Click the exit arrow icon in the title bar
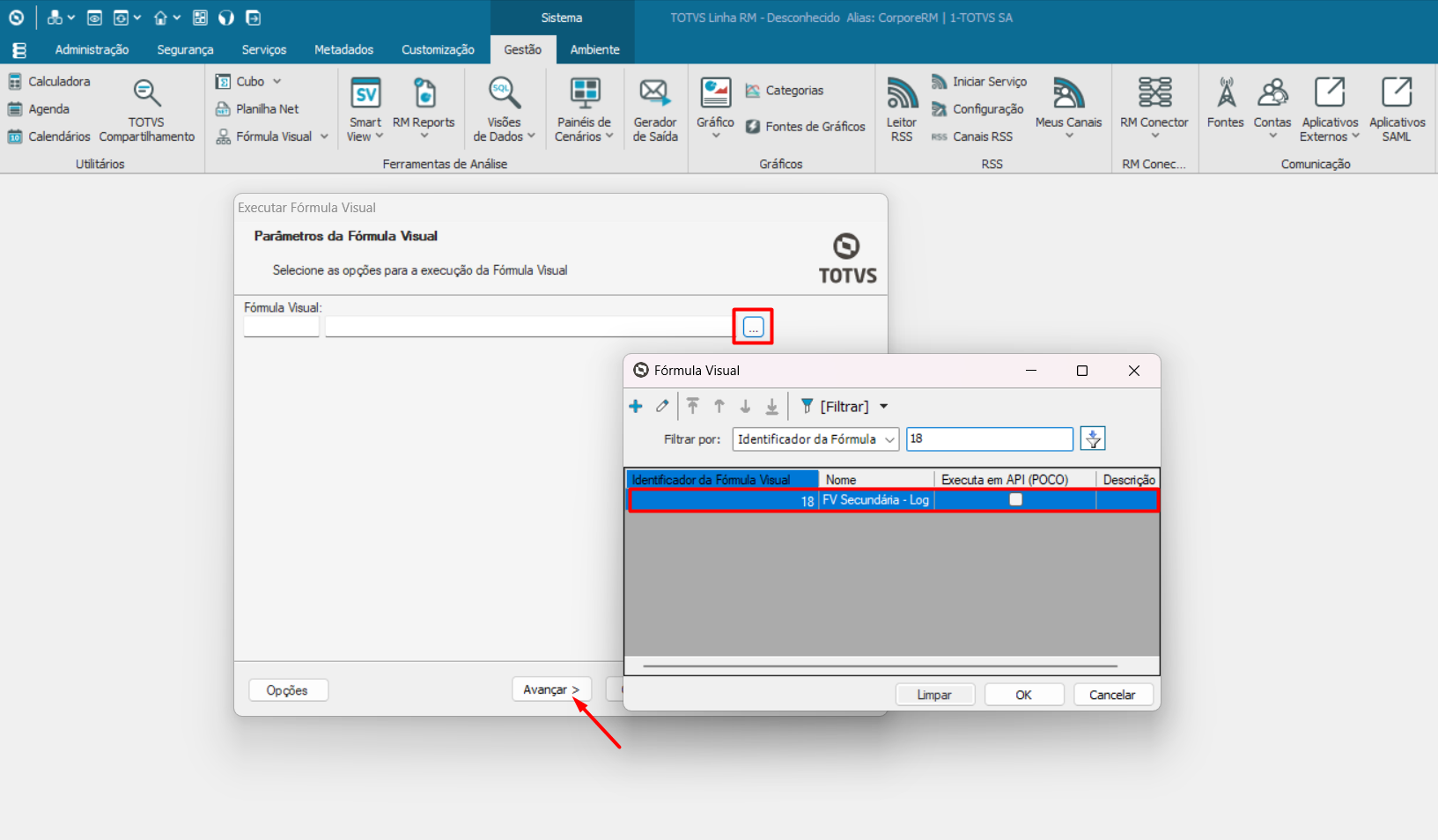 [x=253, y=18]
